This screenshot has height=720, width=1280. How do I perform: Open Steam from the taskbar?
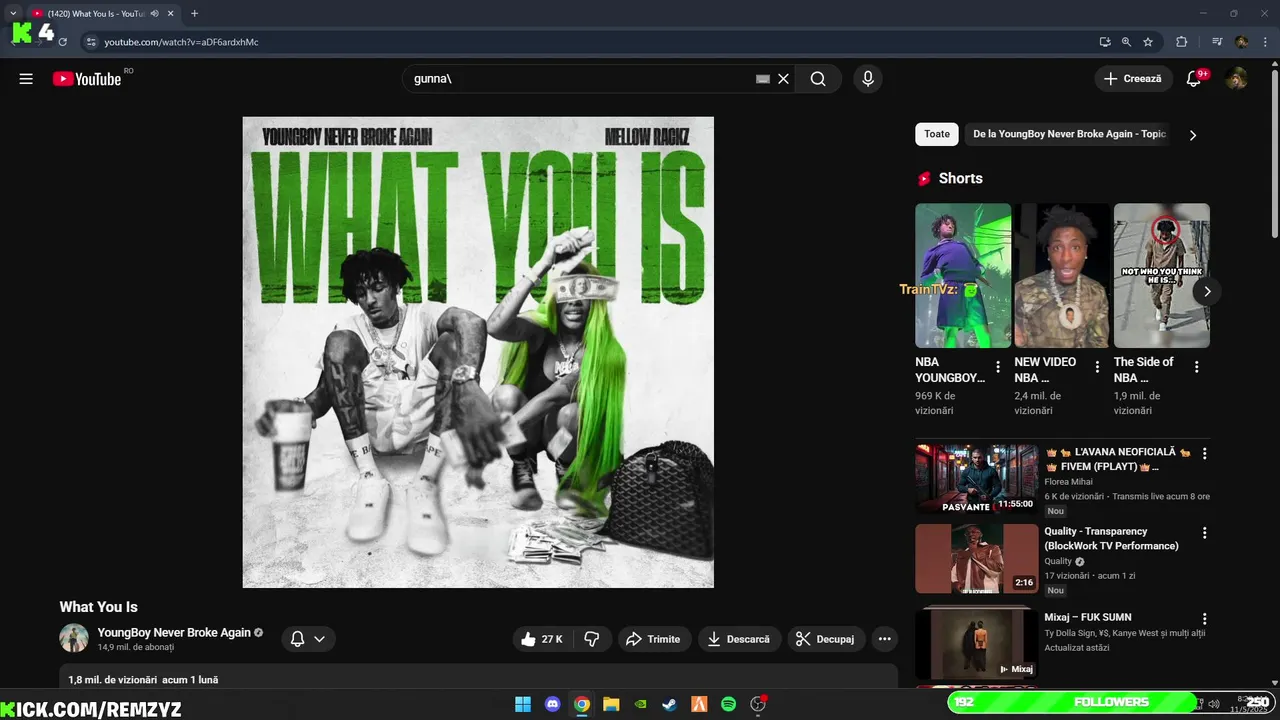coord(669,704)
